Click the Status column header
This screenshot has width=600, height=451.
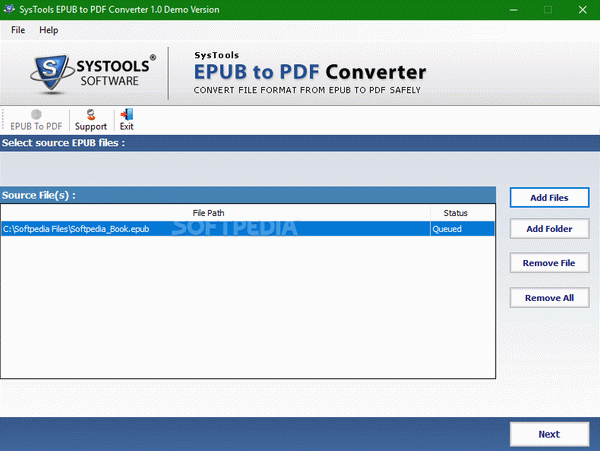click(463, 213)
